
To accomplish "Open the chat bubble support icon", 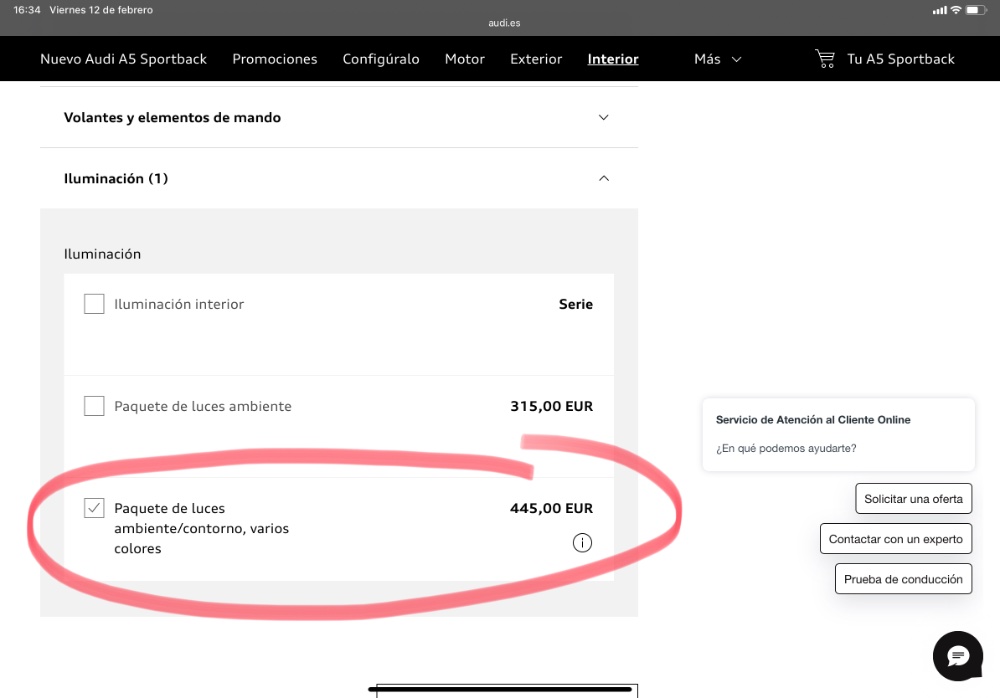I will tap(958, 656).
